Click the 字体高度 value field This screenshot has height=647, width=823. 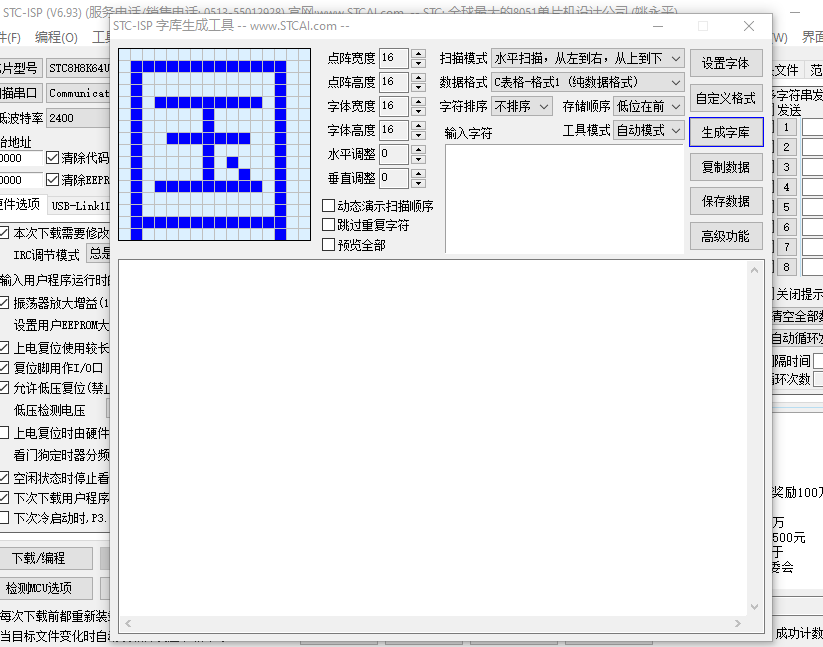(394, 130)
